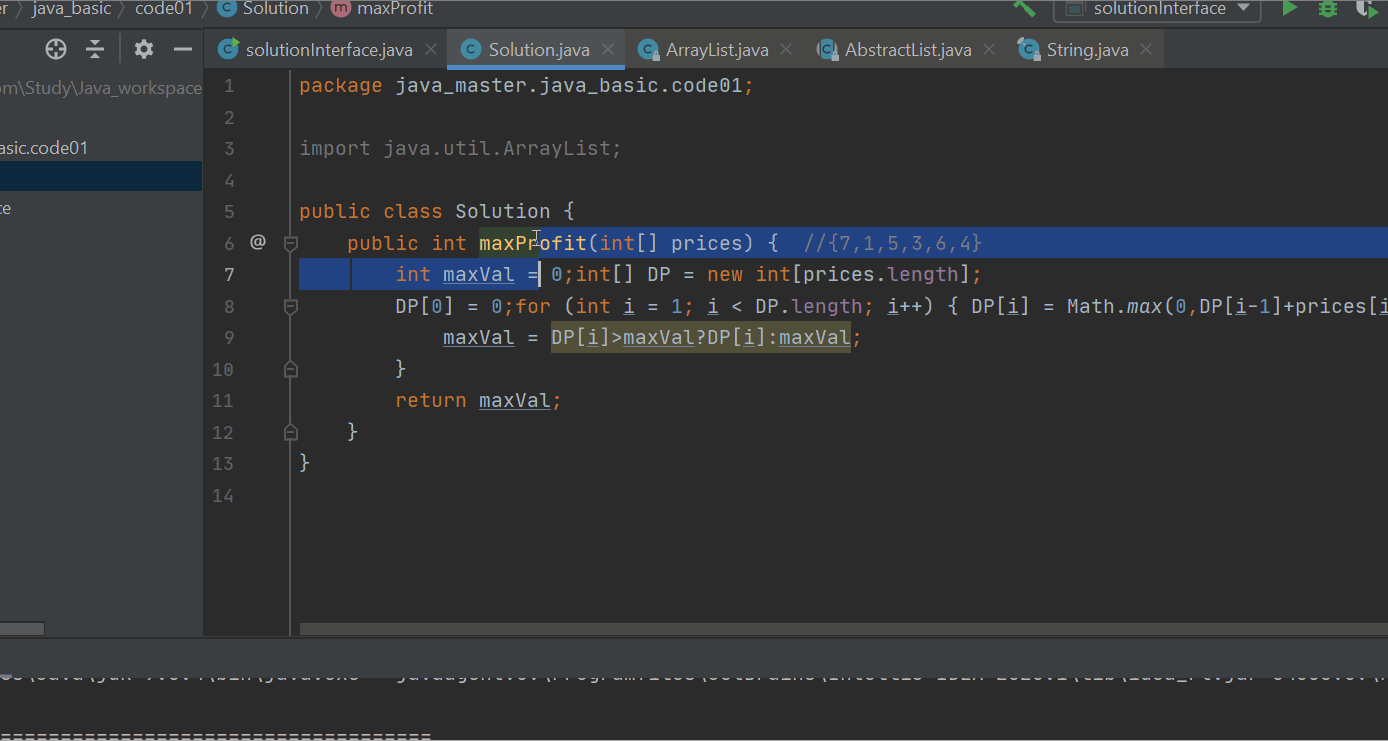Click the editor horizontal scrollbar thumb
The height and width of the screenshot is (741, 1388).
[844, 629]
